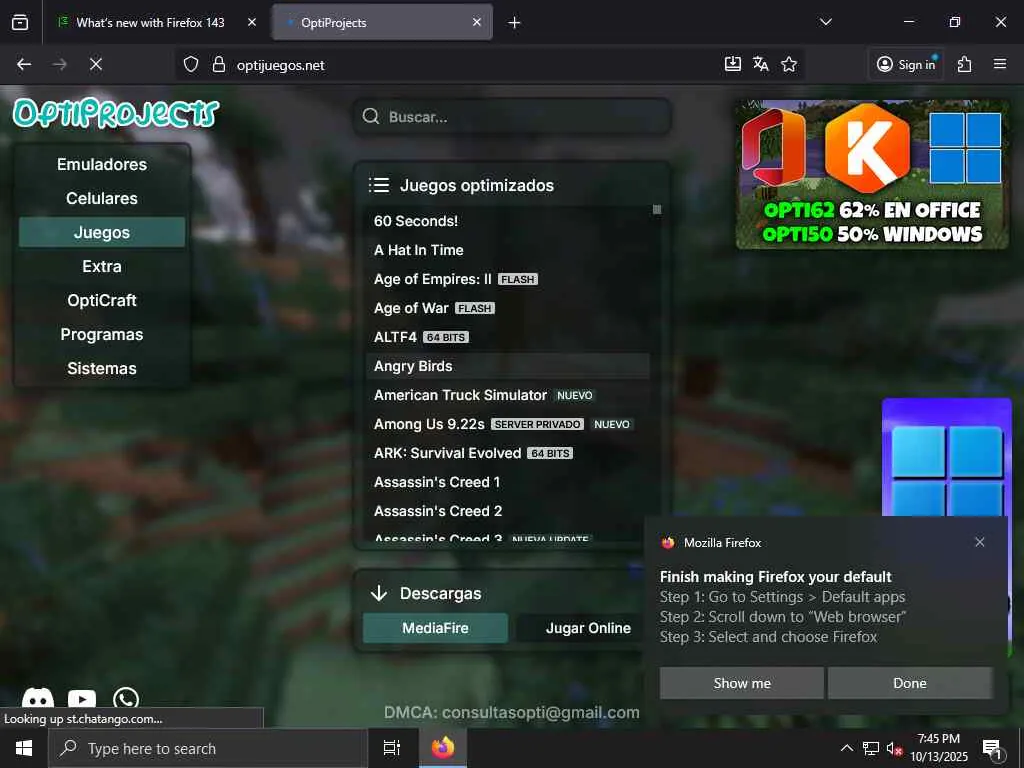1024x768 pixels.
Task: Open the Action Center notifications icon
Action: [991, 749]
